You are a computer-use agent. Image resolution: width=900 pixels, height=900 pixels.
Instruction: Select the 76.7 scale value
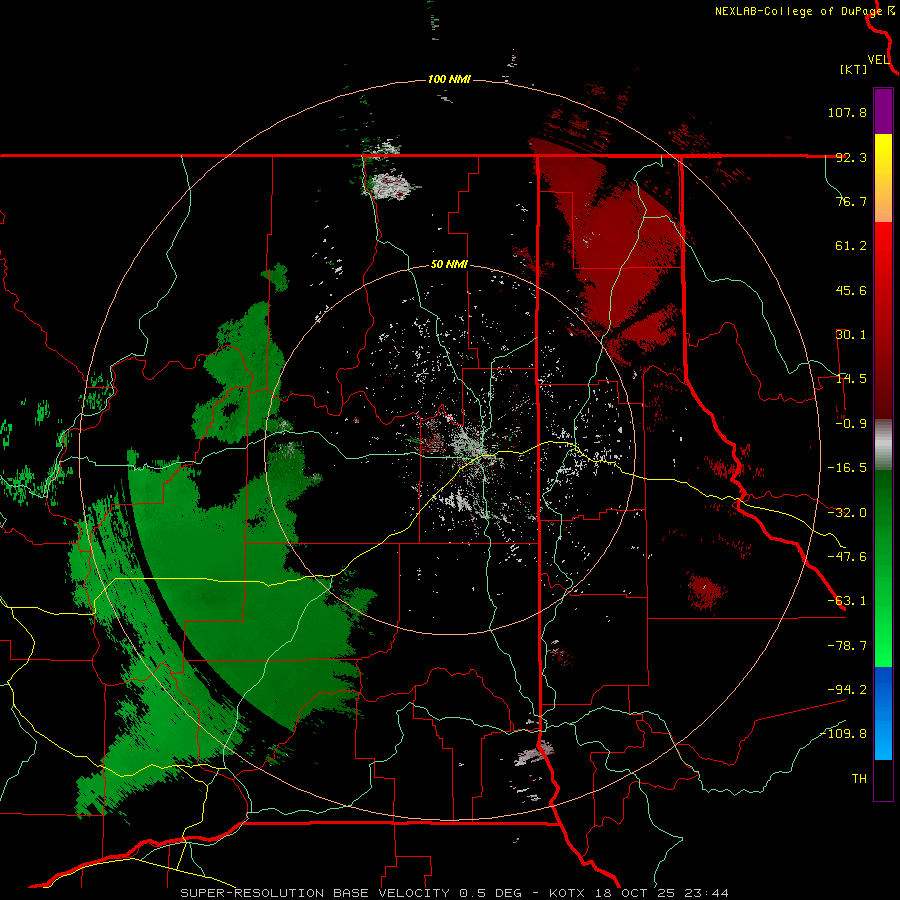point(851,201)
